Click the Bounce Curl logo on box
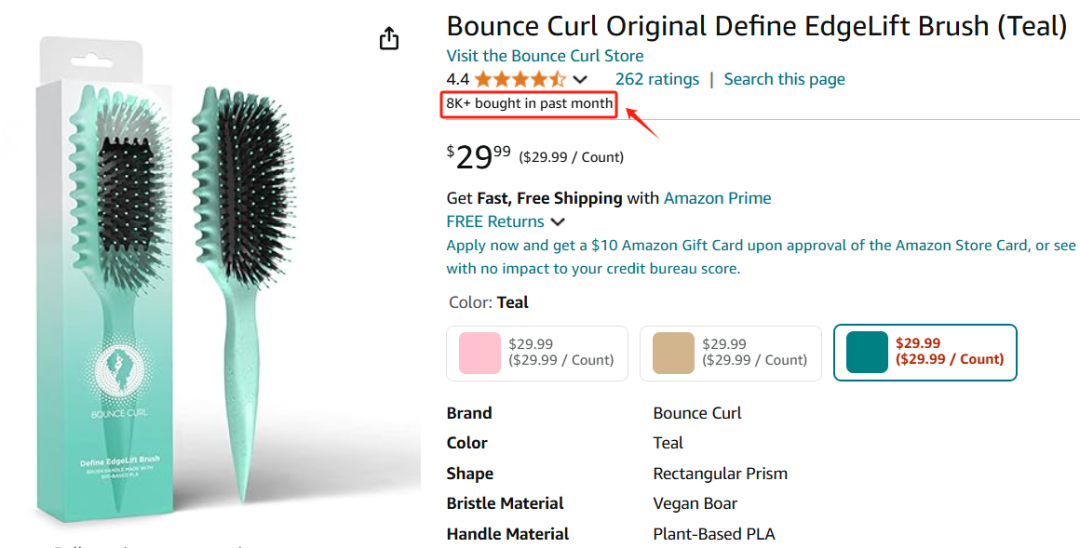 coord(120,373)
